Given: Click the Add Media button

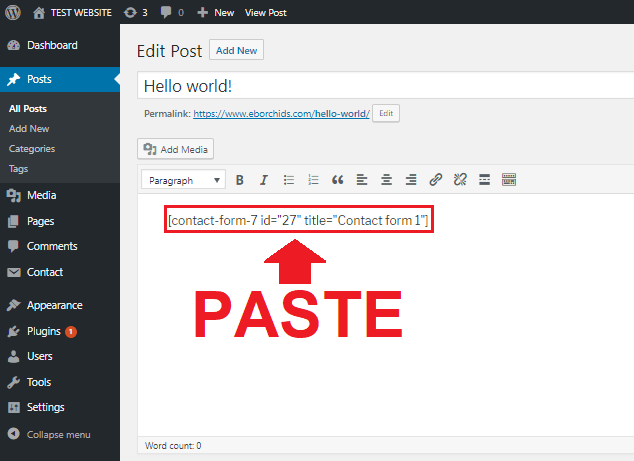Looking at the screenshot, I should 175,149.
